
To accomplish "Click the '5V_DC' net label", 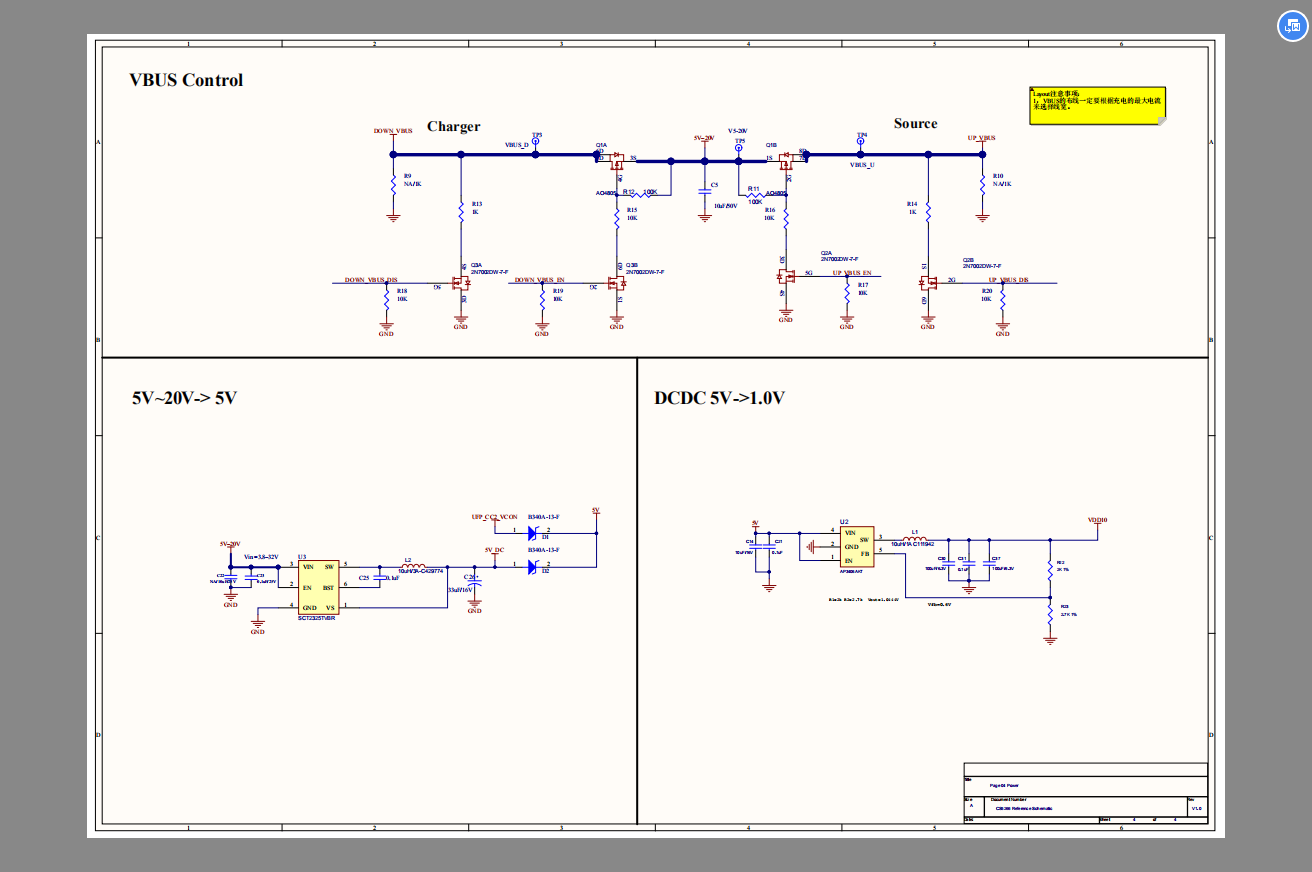I will (x=494, y=550).
